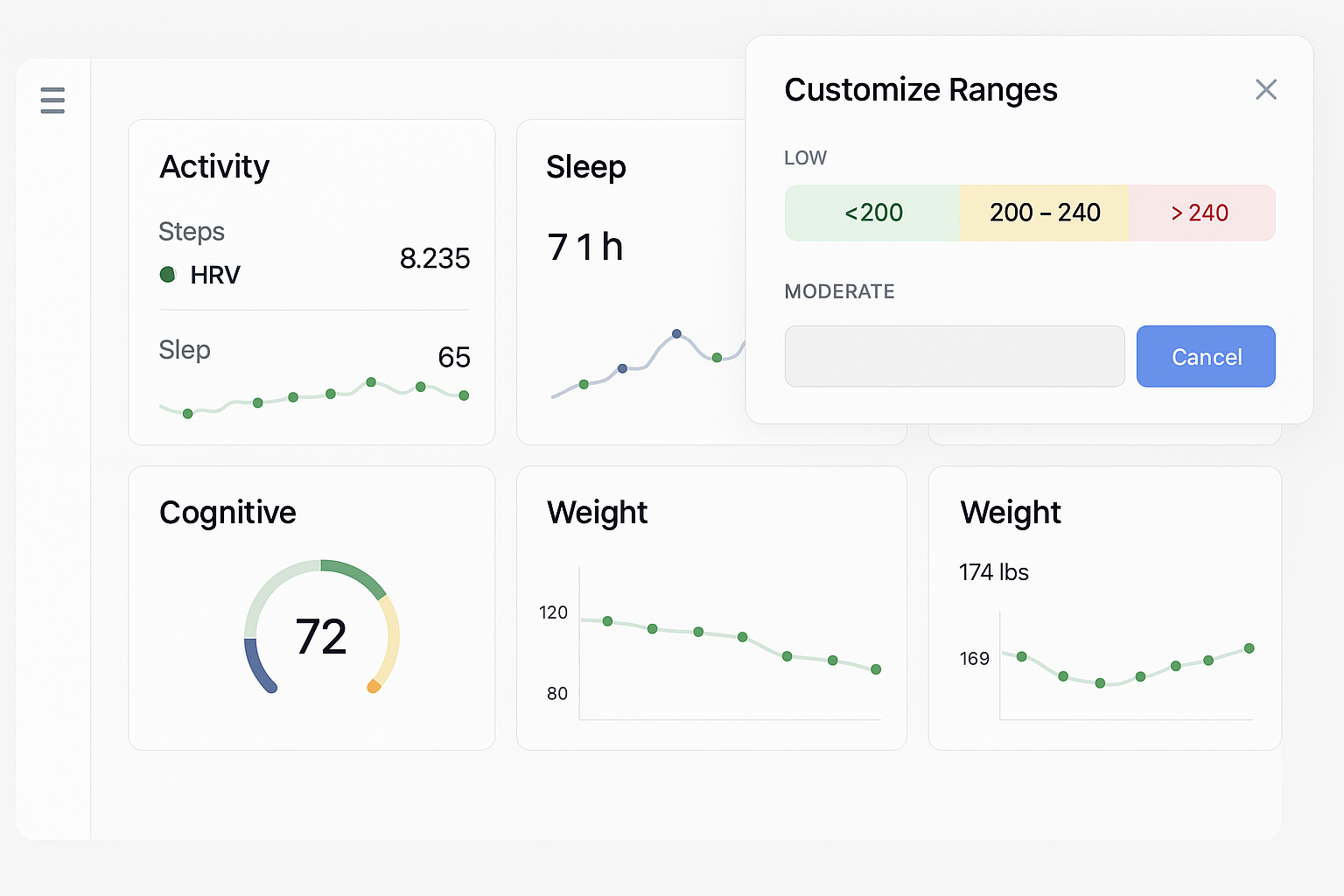Click the orange end dot on Cognitive gauge

[x=374, y=686]
